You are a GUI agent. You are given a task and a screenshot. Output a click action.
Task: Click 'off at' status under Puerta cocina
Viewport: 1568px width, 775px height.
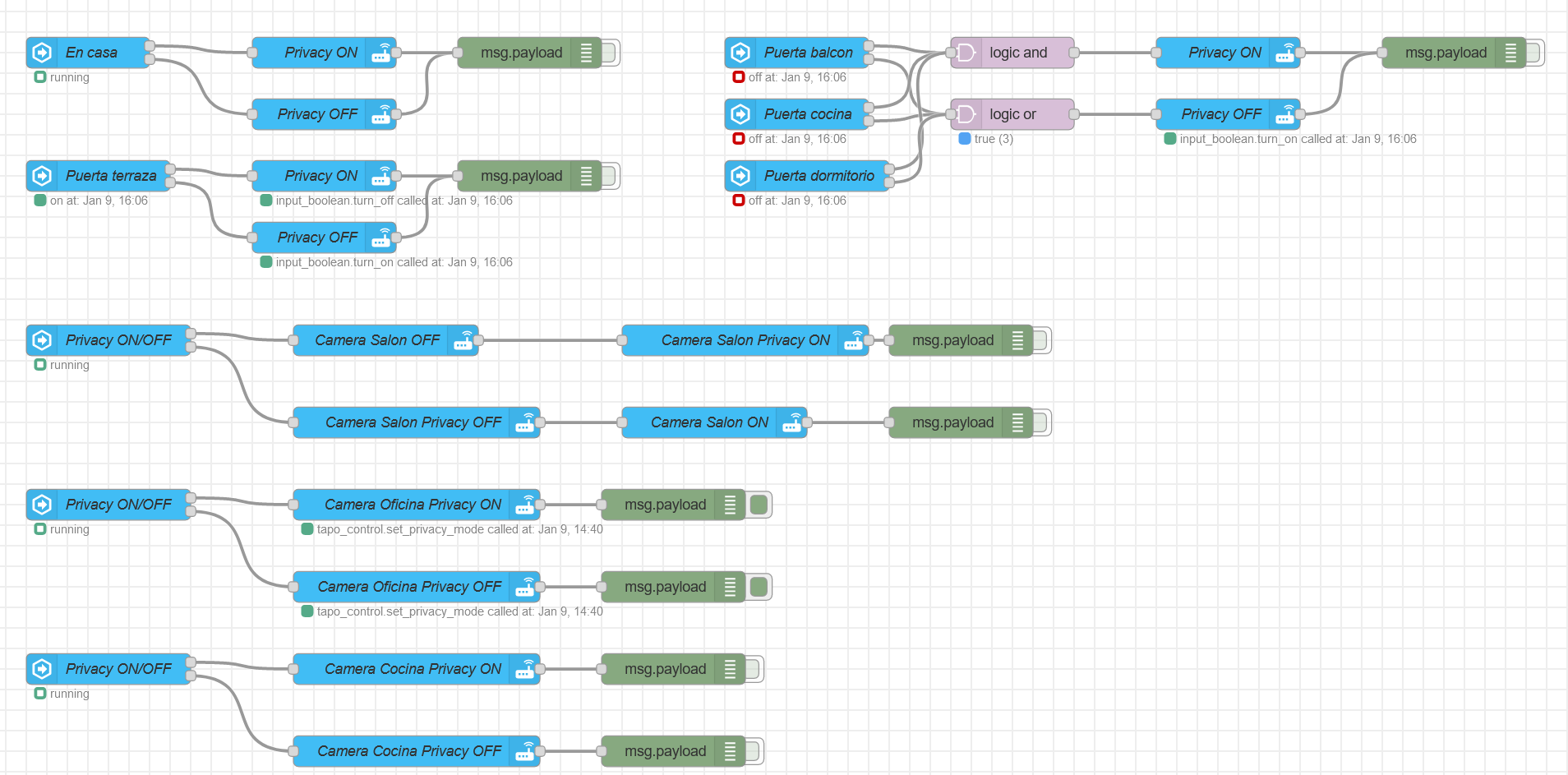(797, 139)
